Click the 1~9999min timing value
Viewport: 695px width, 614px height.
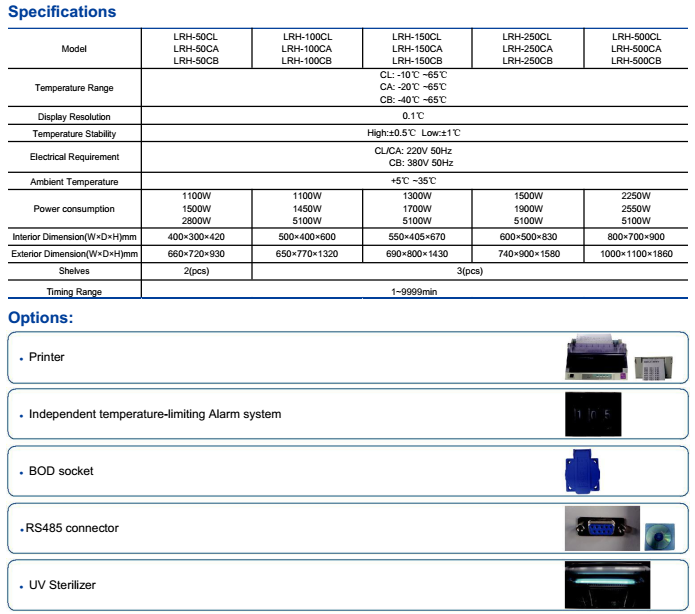(x=414, y=292)
